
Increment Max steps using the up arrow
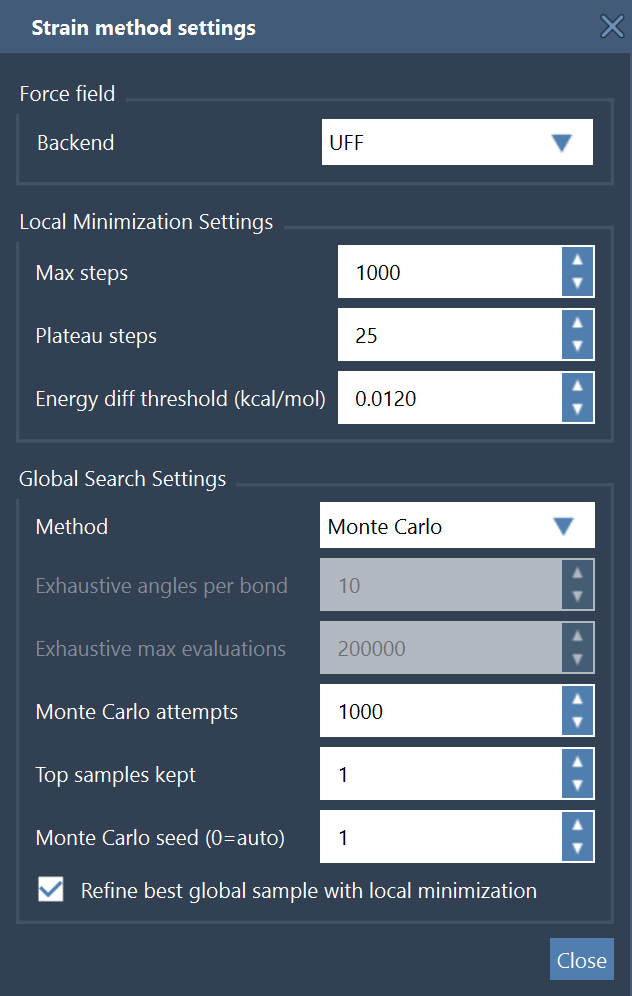(x=578, y=259)
